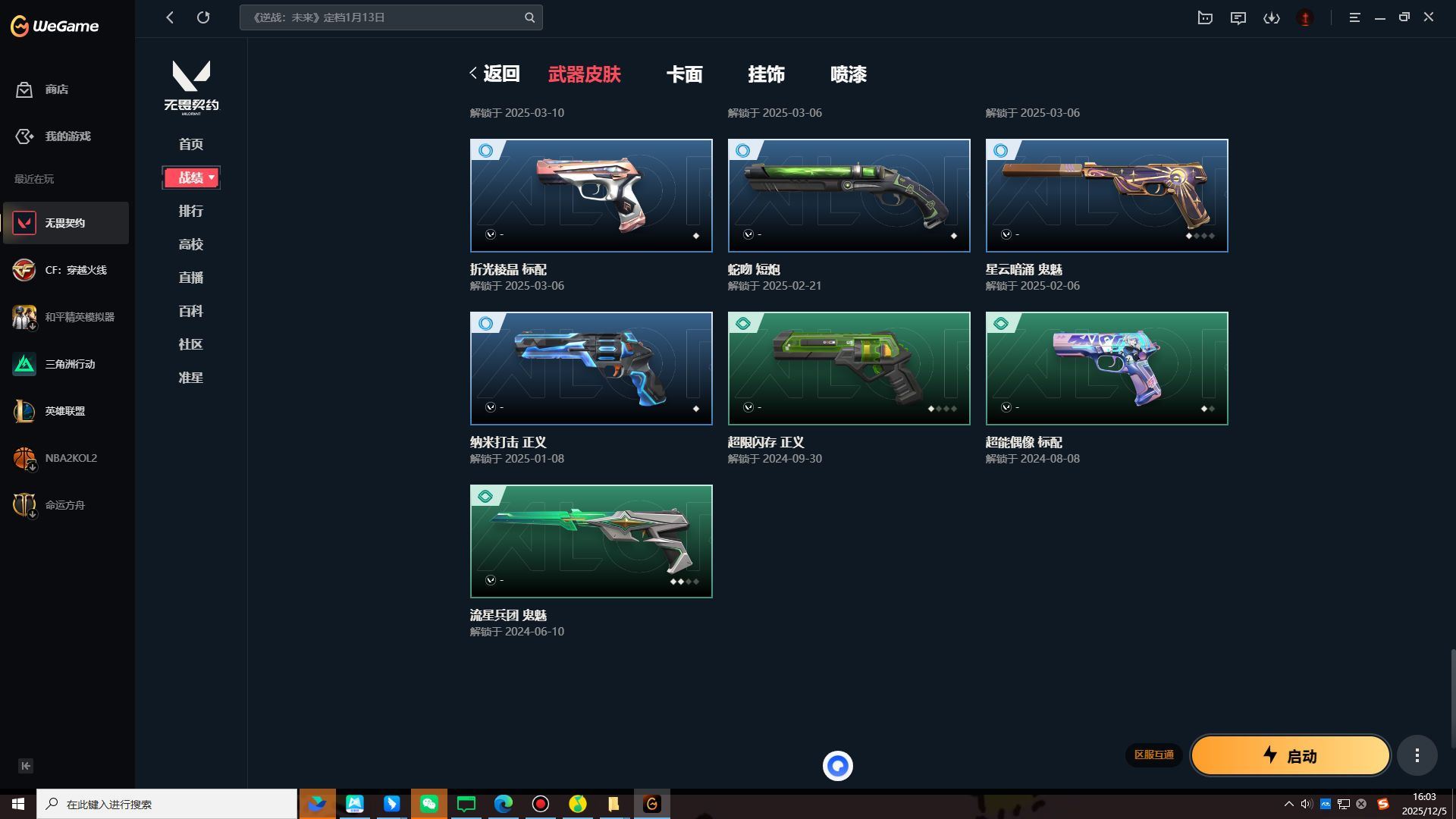Open WeChat from the taskbar
1456x819 pixels.
429,804
